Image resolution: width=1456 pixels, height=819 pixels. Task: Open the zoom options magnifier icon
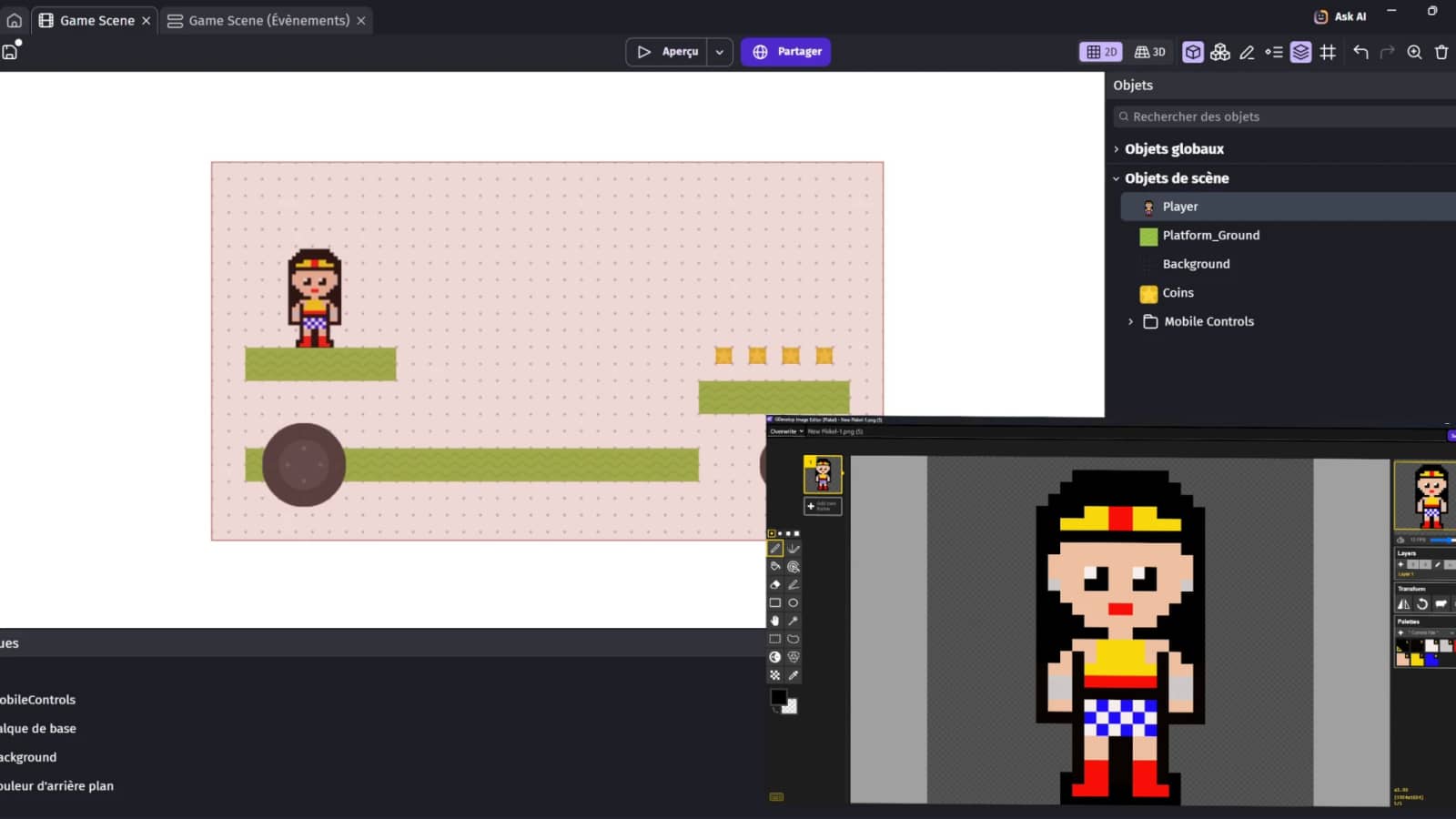[1414, 52]
